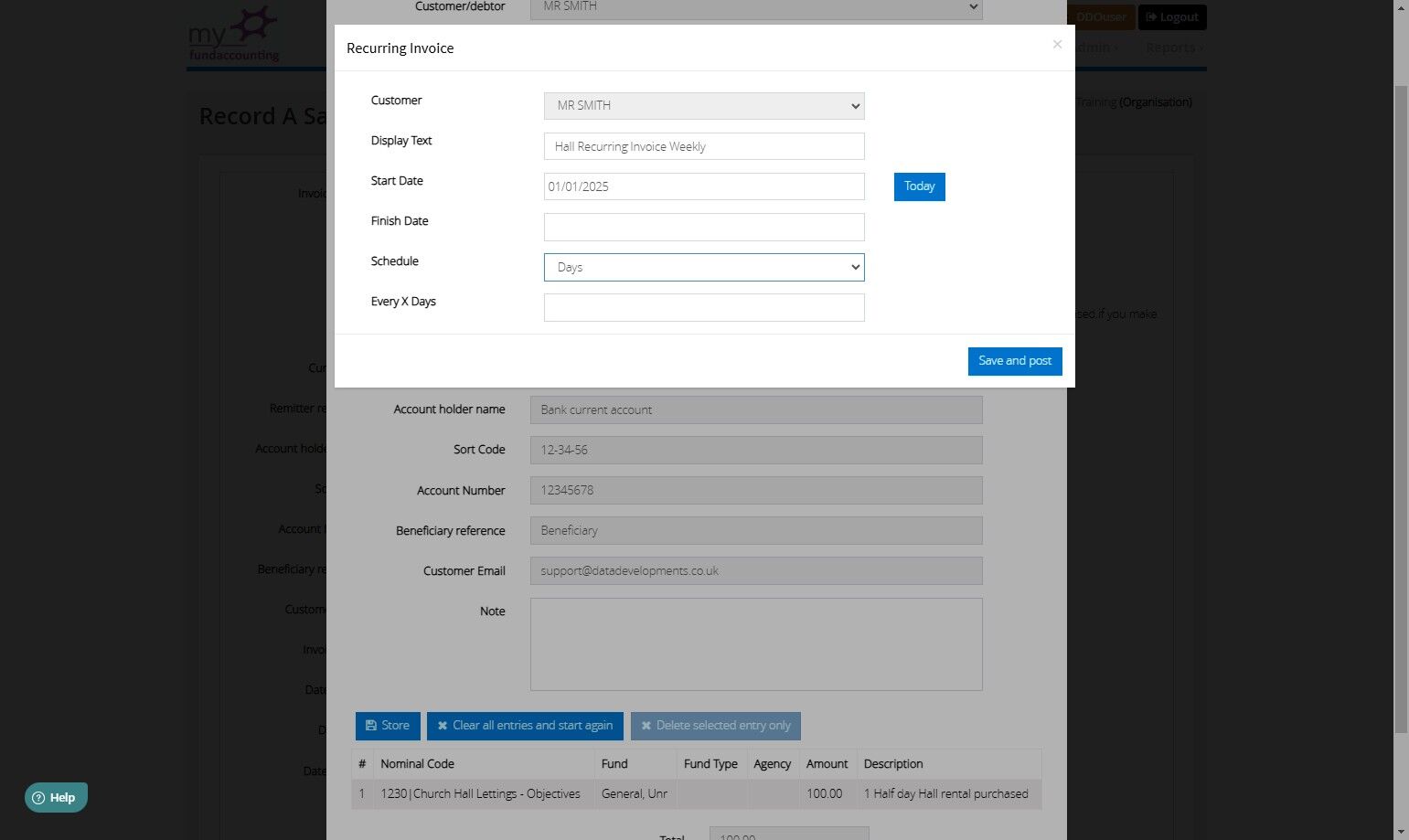Click Clear all entries and start again
1409x840 pixels.
[x=526, y=726]
